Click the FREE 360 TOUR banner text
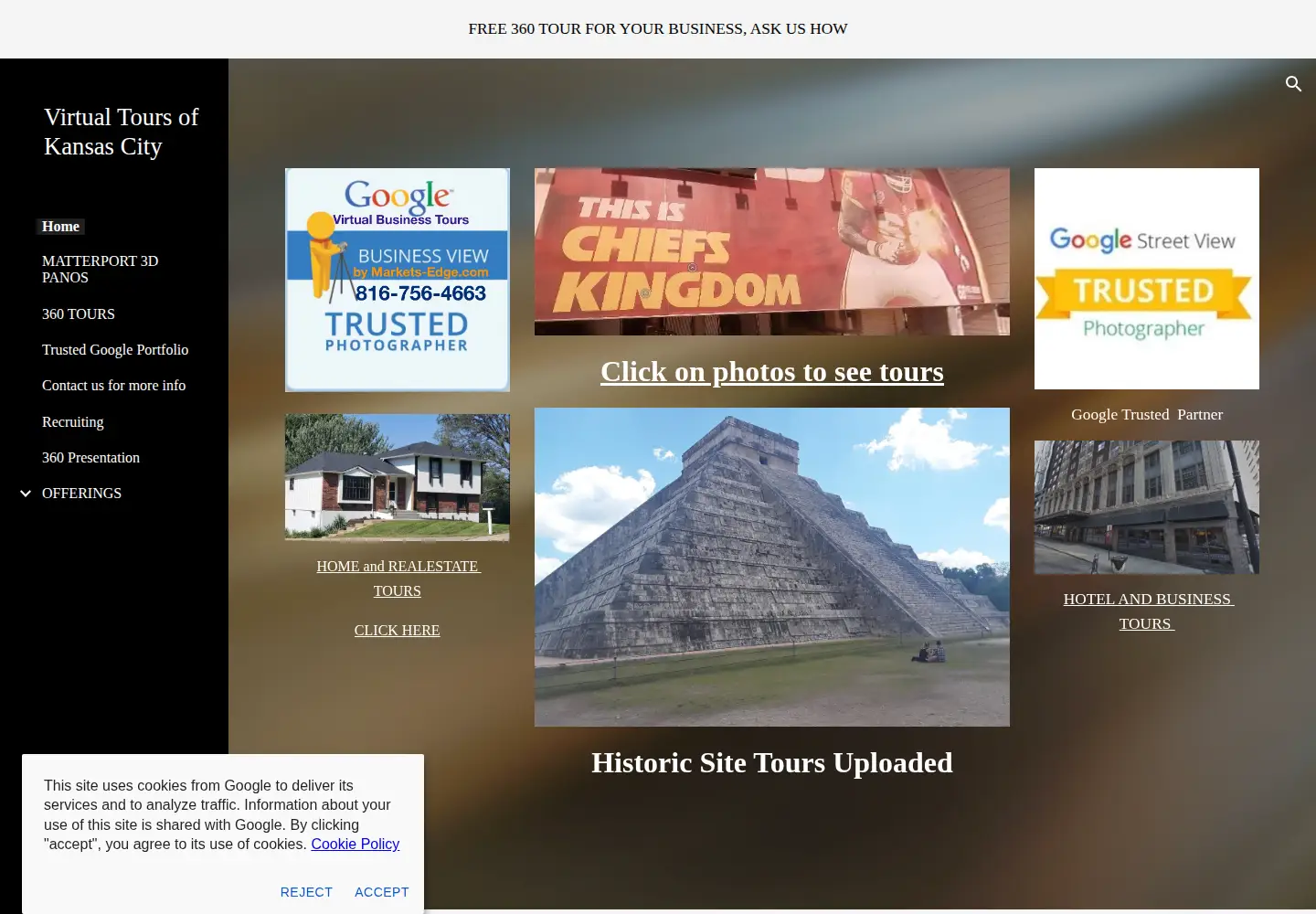The width and height of the screenshot is (1316, 914). pos(658,29)
